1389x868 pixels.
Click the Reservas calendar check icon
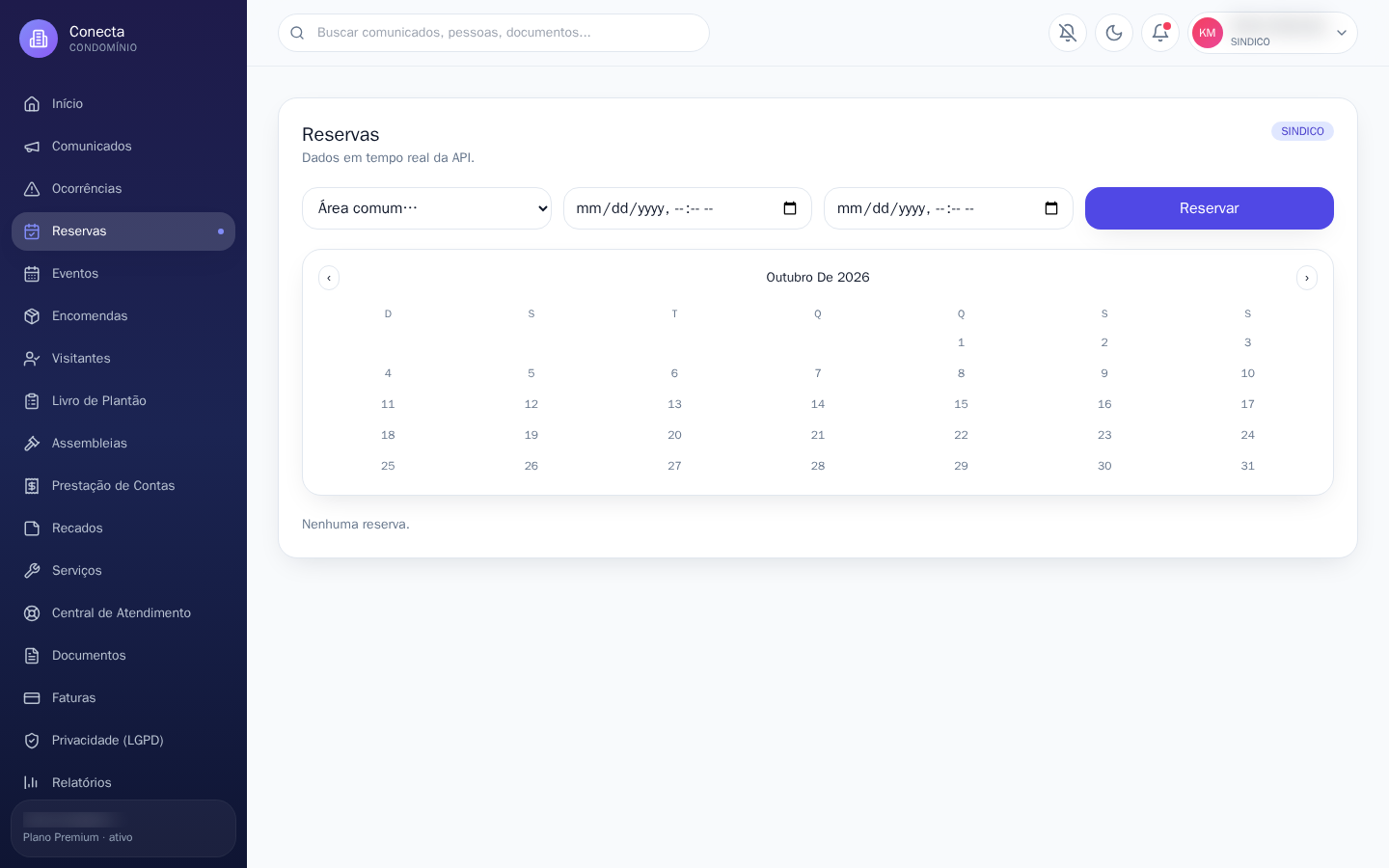point(32,231)
